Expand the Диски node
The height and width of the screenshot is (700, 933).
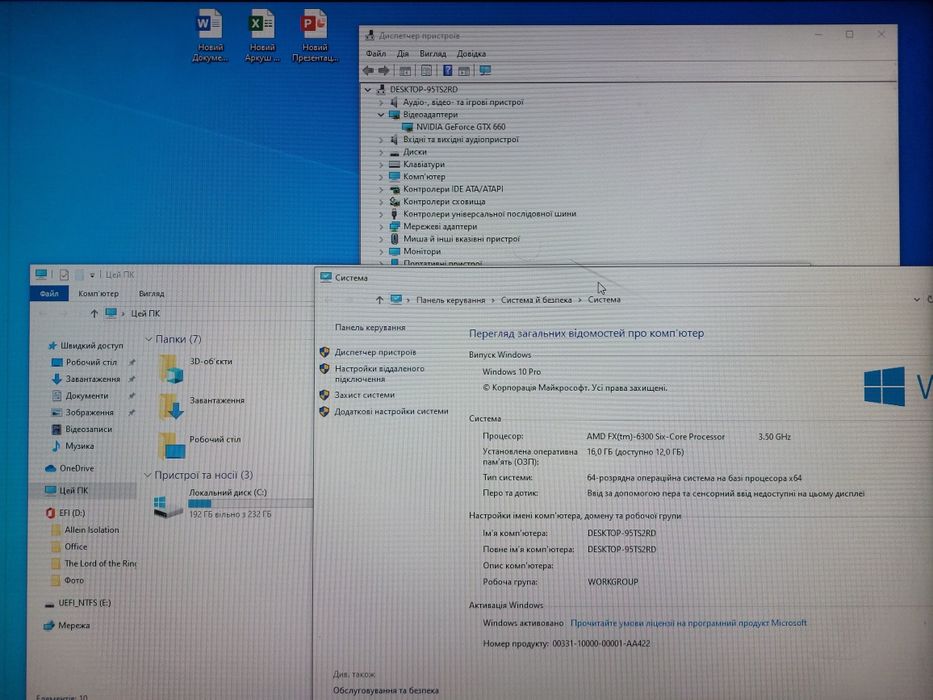pyautogui.click(x=381, y=152)
